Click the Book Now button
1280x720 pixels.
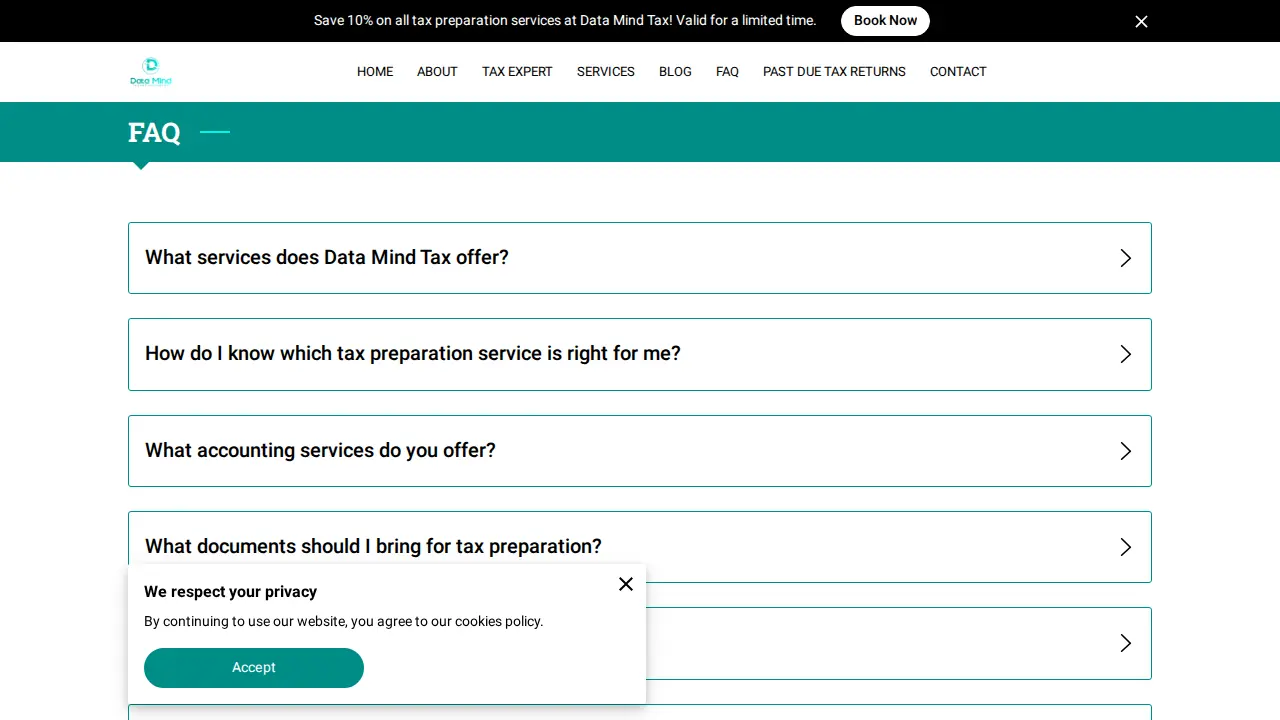(x=885, y=21)
